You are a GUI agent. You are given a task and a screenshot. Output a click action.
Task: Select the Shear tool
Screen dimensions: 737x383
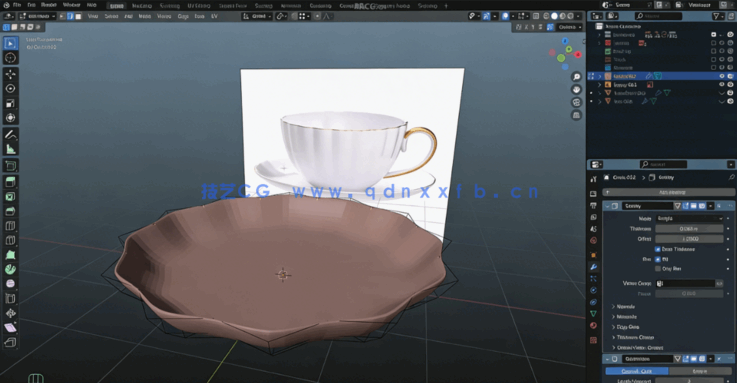coord(10,328)
